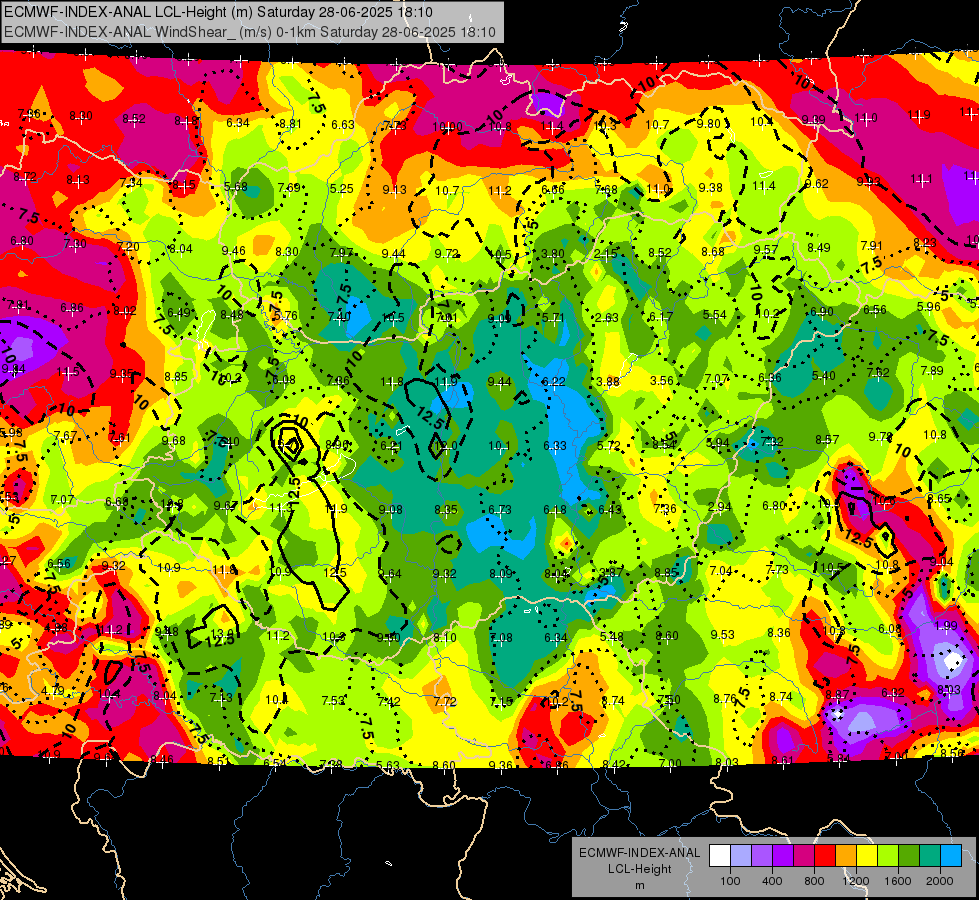Click the sky blue legend swatch above 2000
Screen dimensions: 979x900
click(951, 856)
